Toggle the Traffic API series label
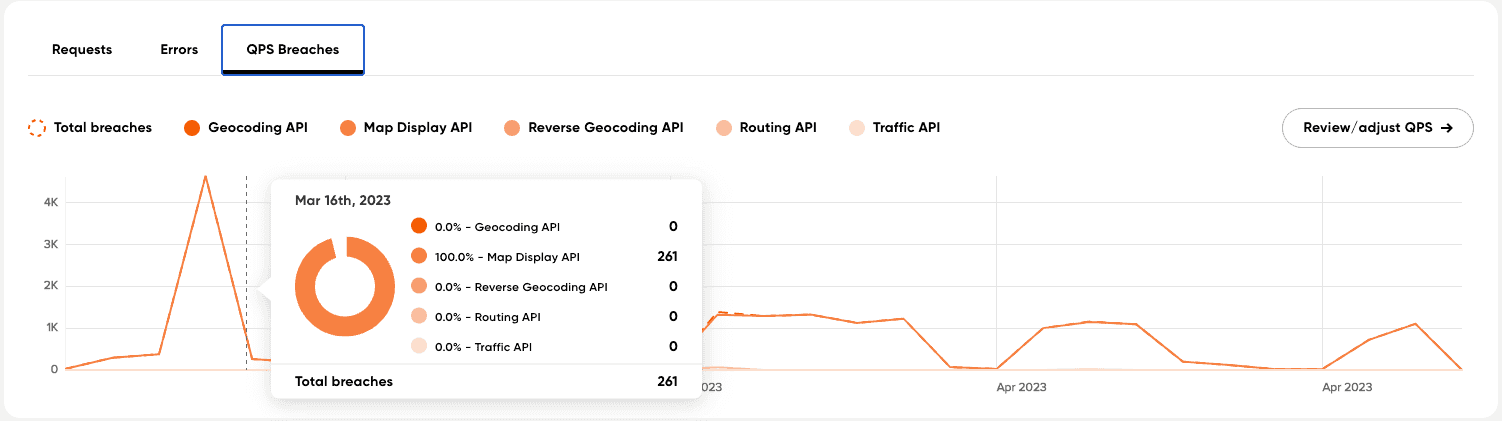Viewport: 1502px width, 421px height. tap(905, 128)
